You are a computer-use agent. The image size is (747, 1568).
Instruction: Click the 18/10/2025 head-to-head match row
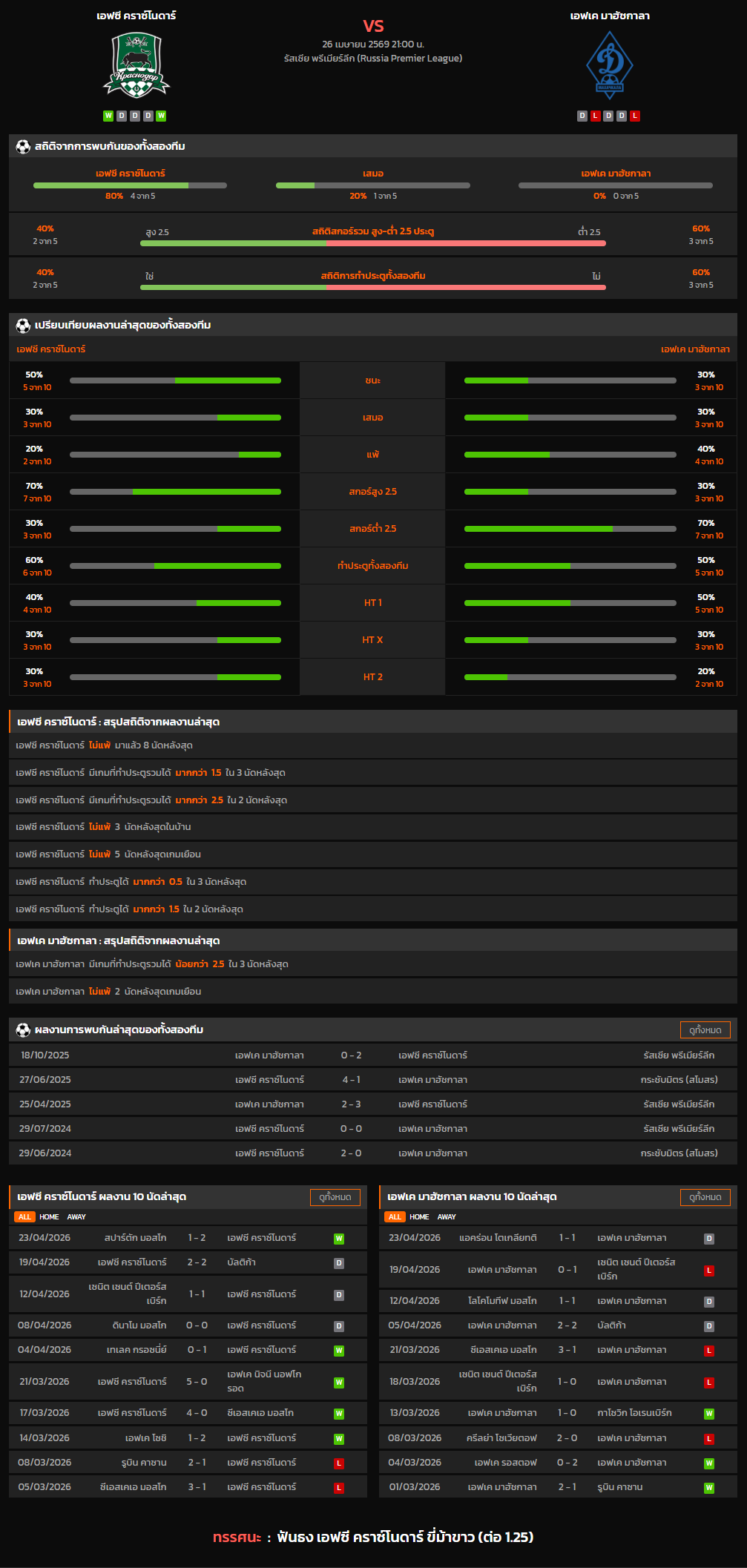click(373, 1055)
